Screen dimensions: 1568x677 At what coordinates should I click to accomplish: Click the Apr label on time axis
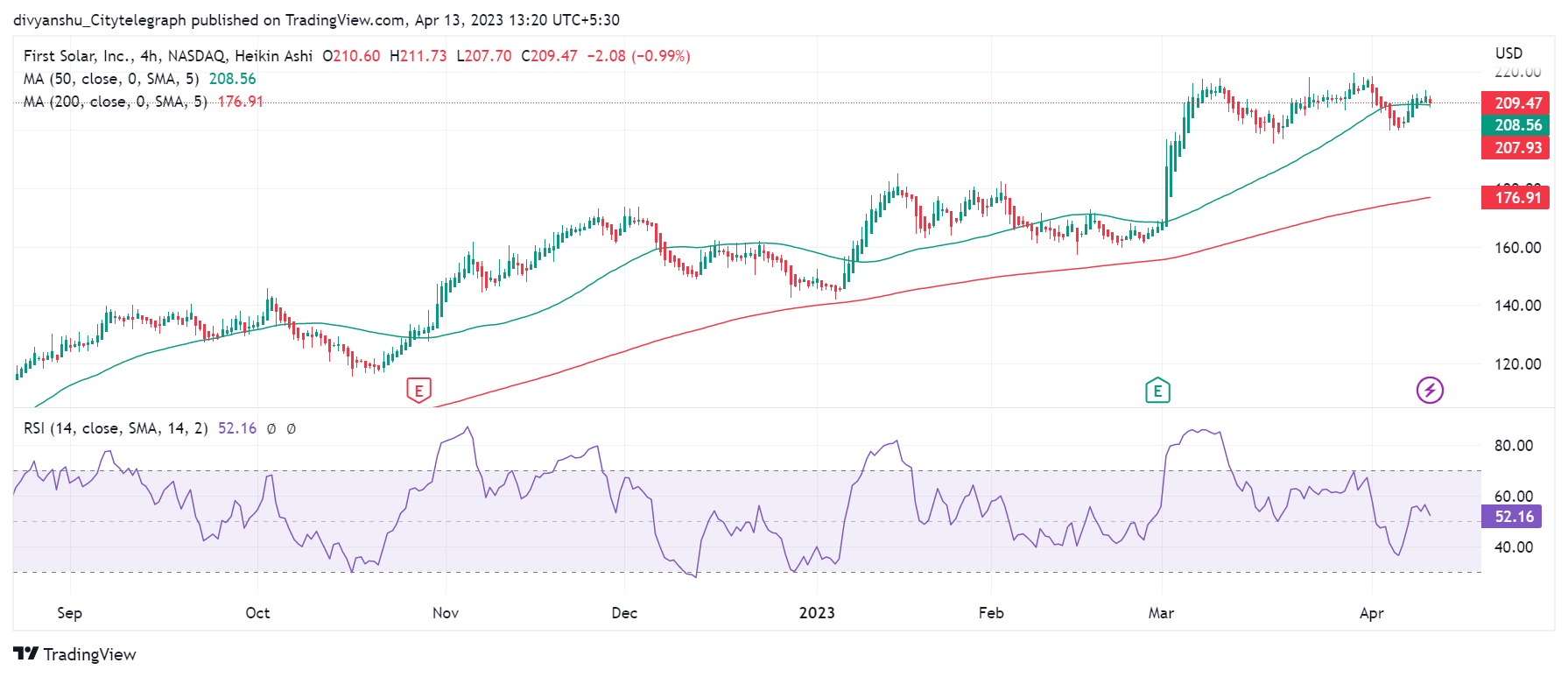point(1372,614)
